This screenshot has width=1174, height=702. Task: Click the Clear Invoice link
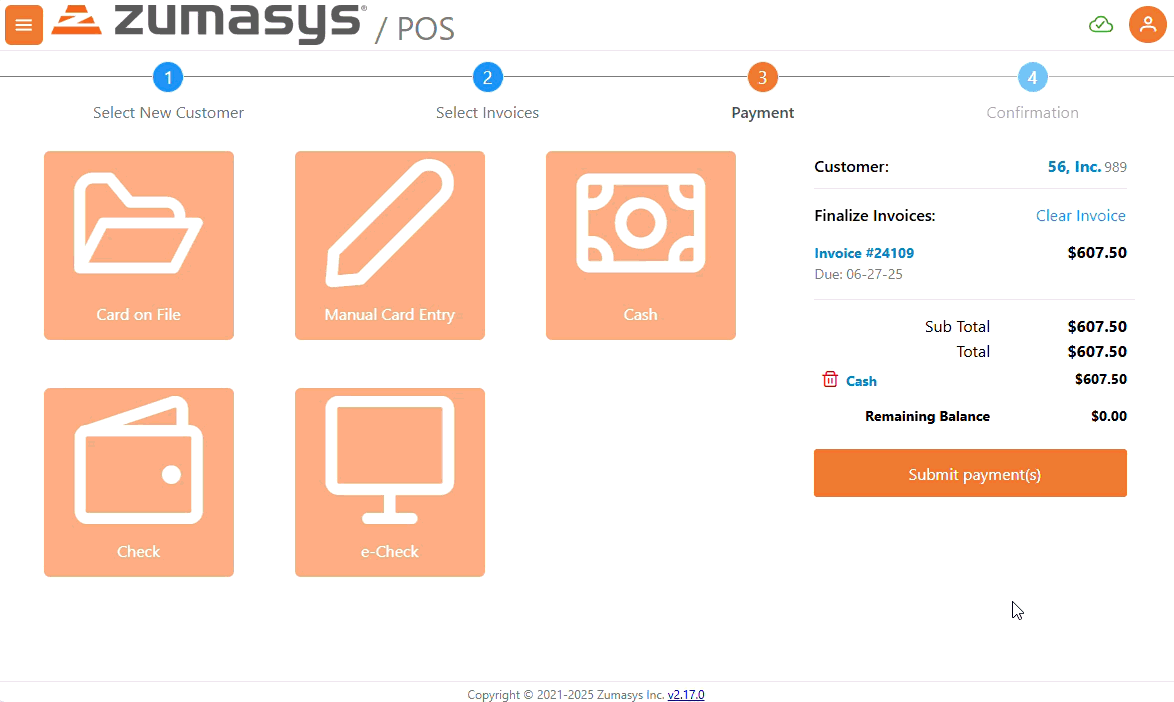coord(1080,216)
